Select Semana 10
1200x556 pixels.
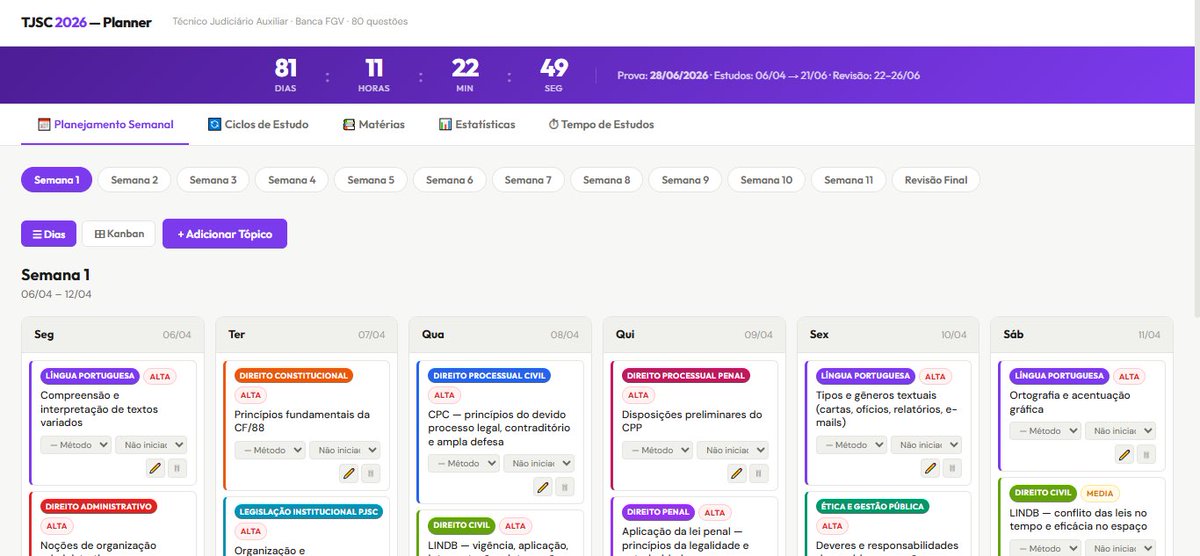click(766, 180)
